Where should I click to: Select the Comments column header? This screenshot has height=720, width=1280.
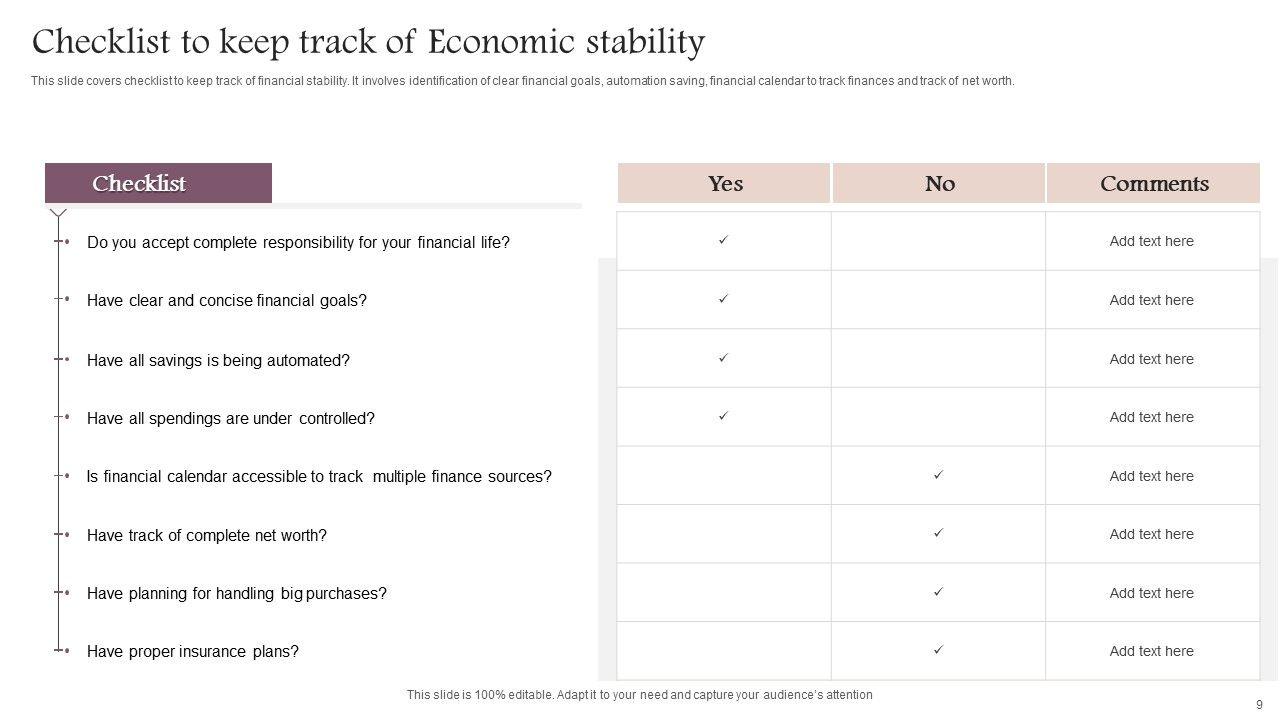[1154, 184]
